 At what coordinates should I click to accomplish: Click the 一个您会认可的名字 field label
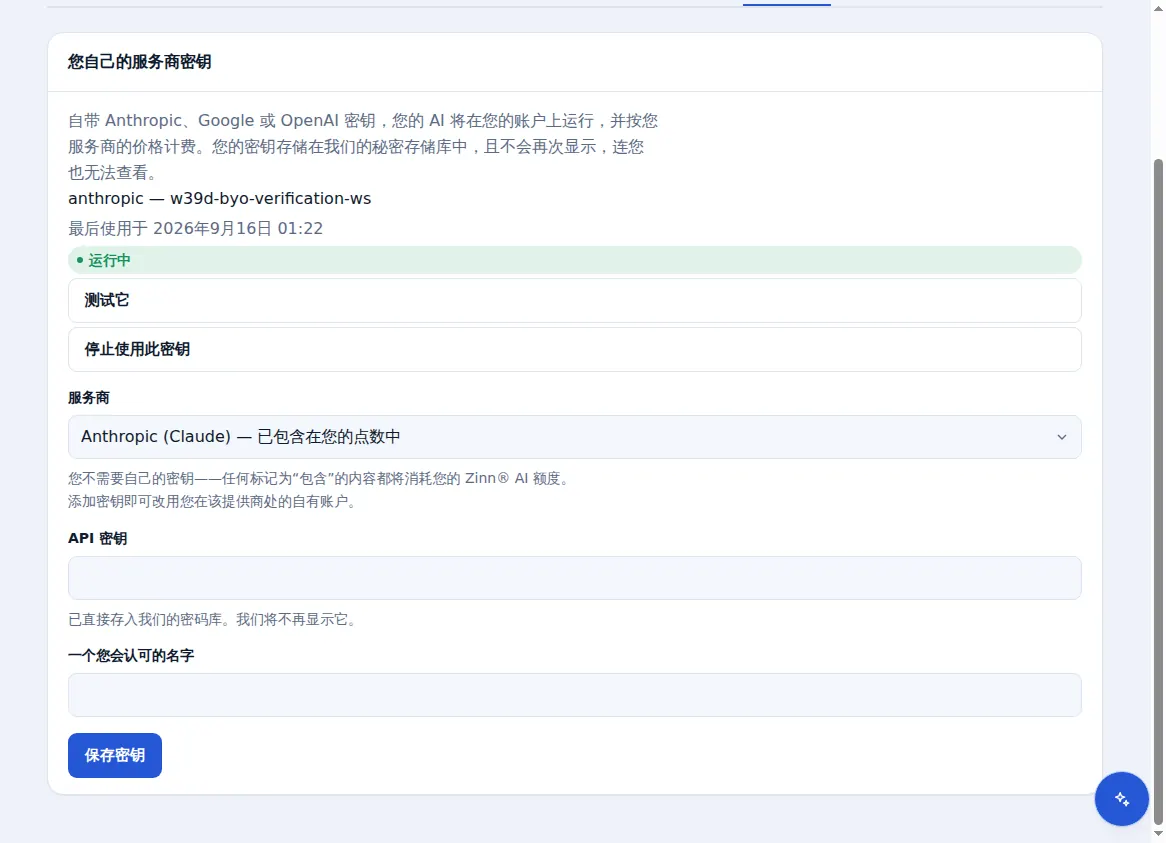click(x=131, y=656)
